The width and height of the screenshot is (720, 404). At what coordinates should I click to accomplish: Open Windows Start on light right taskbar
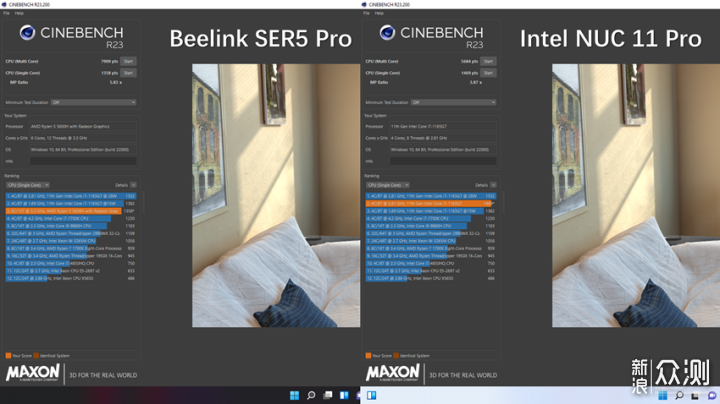click(663, 395)
